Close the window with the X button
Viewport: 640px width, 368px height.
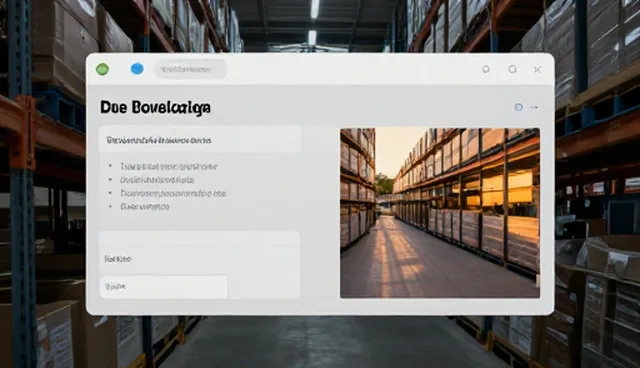538,70
